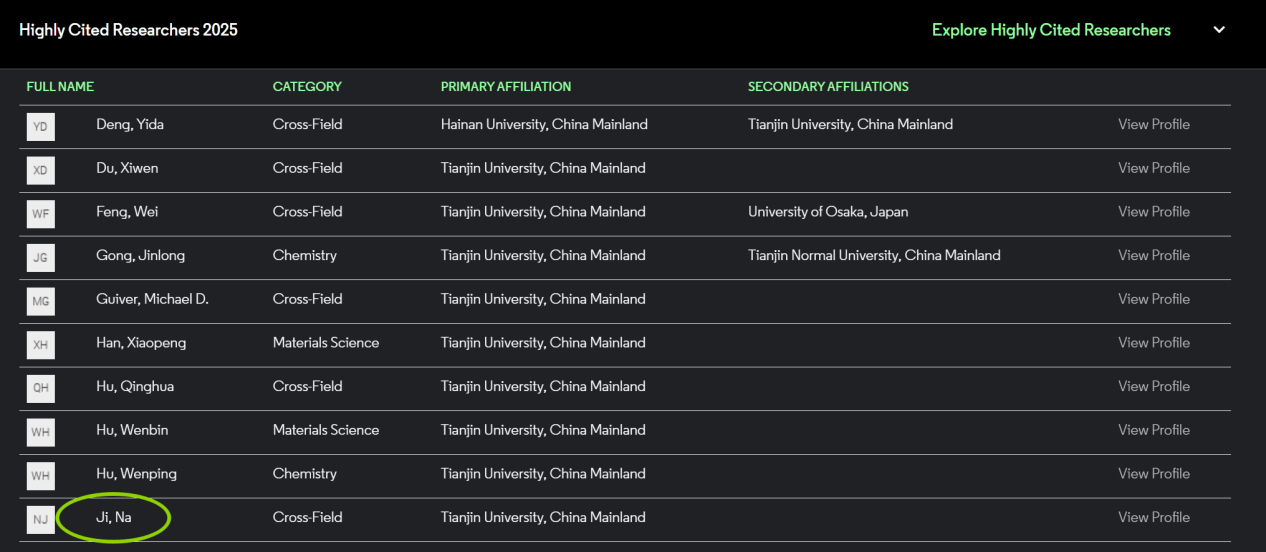The height and width of the screenshot is (552, 1266).
Task: Click the Primary Affiliation column header
Action: [x=506, y=87]
